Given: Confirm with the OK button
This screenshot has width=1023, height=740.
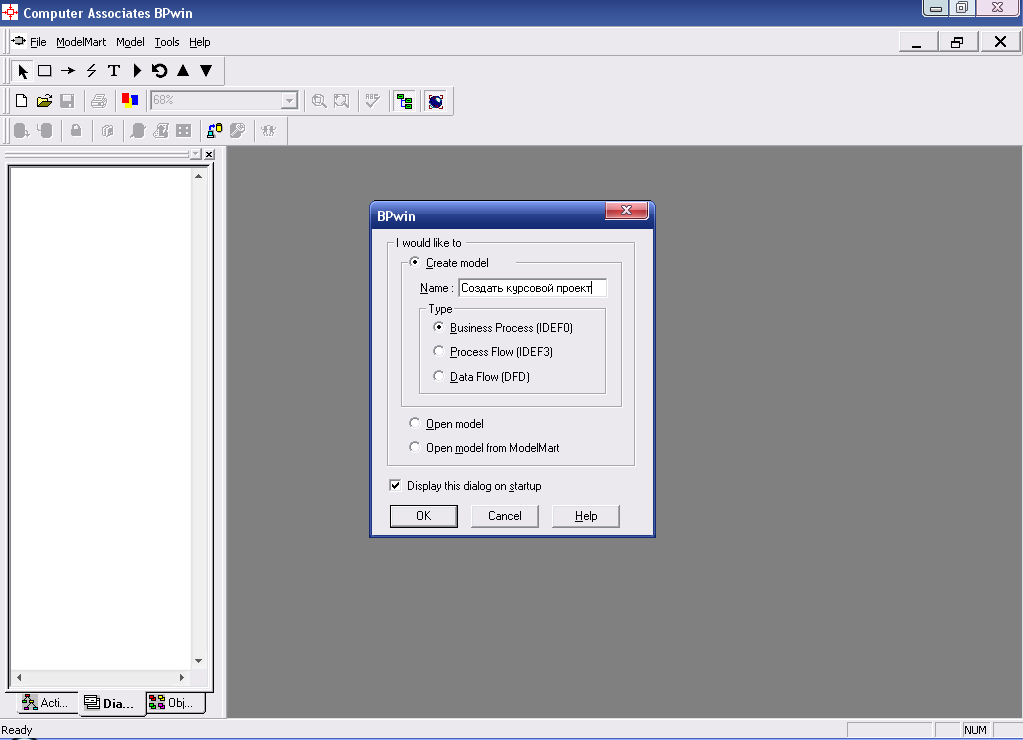Looking at the screenshot, I should 424,516.
